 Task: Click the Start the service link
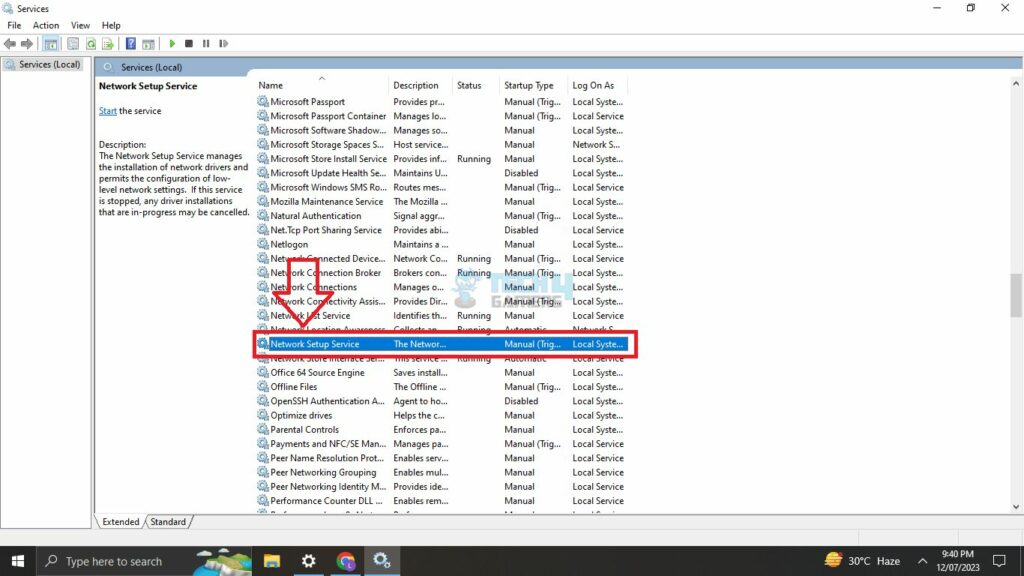click(107, 111)
